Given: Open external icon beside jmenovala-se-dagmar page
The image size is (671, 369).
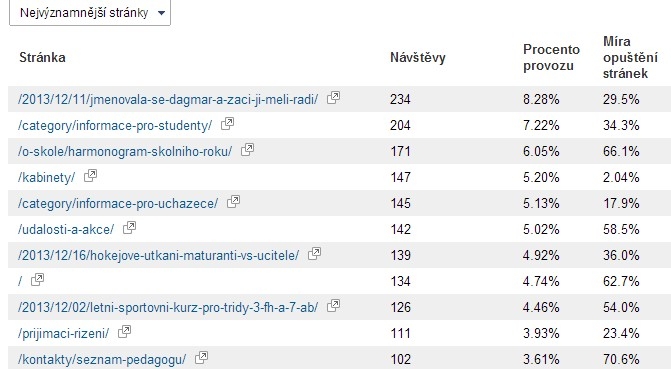Looking at the screenshot, I should [x=333, y=98].
